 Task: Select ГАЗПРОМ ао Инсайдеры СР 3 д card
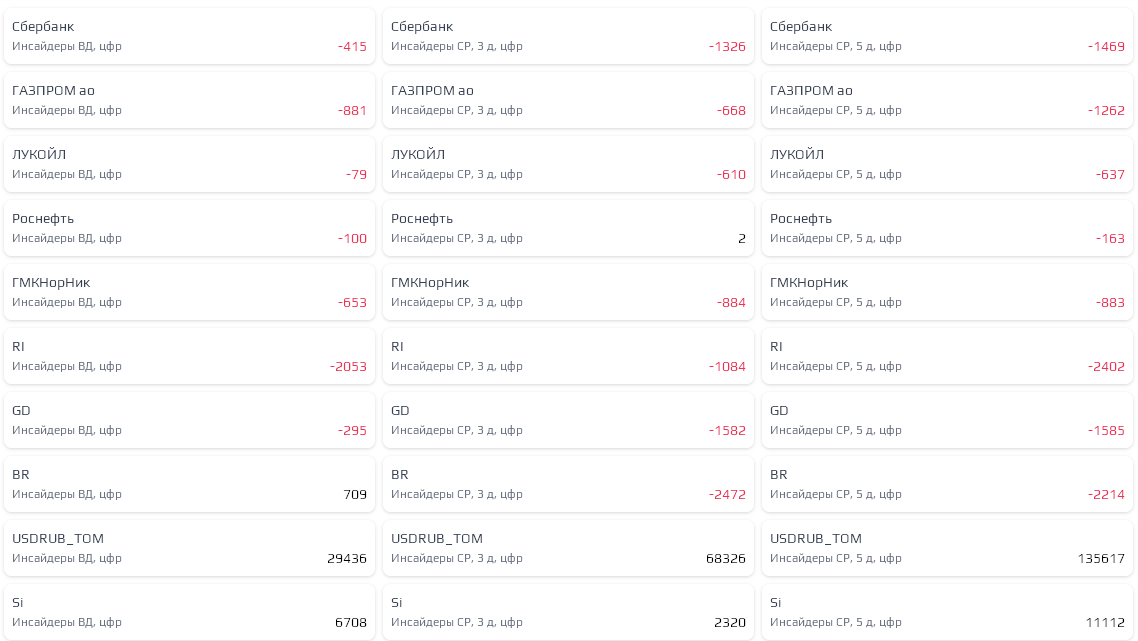point(568,100)
